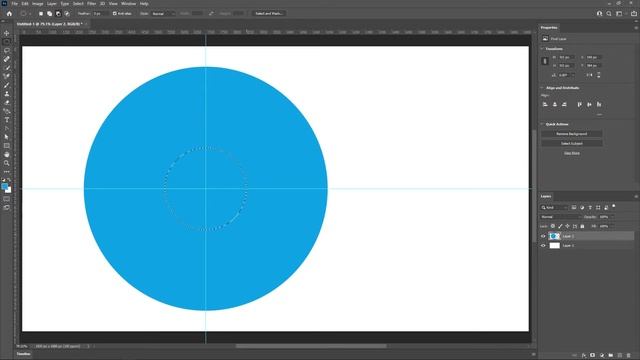Image resolution: width=640 pixels, height=360 pixels.
Task: Delete layer trash icon
Action: [x=629, y=356]
